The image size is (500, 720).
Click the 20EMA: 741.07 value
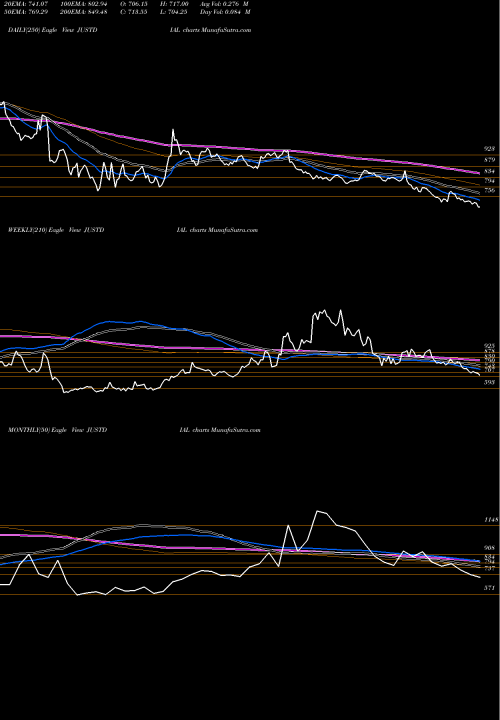pyautogui.click(x=26, y=4)
